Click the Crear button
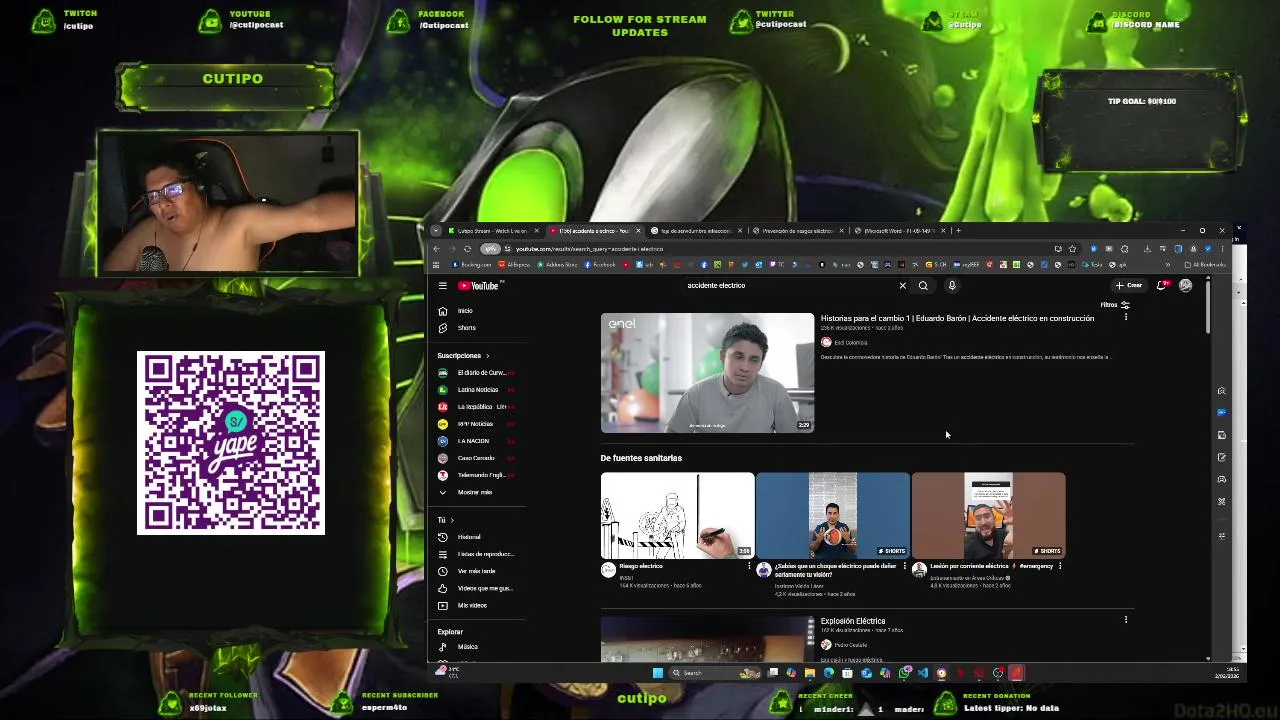 pos(1129,286)
